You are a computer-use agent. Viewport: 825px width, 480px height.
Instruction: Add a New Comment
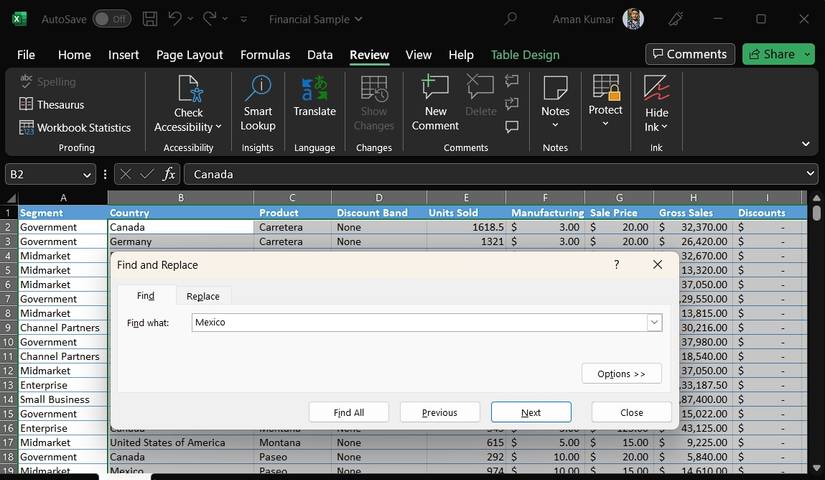435,103
